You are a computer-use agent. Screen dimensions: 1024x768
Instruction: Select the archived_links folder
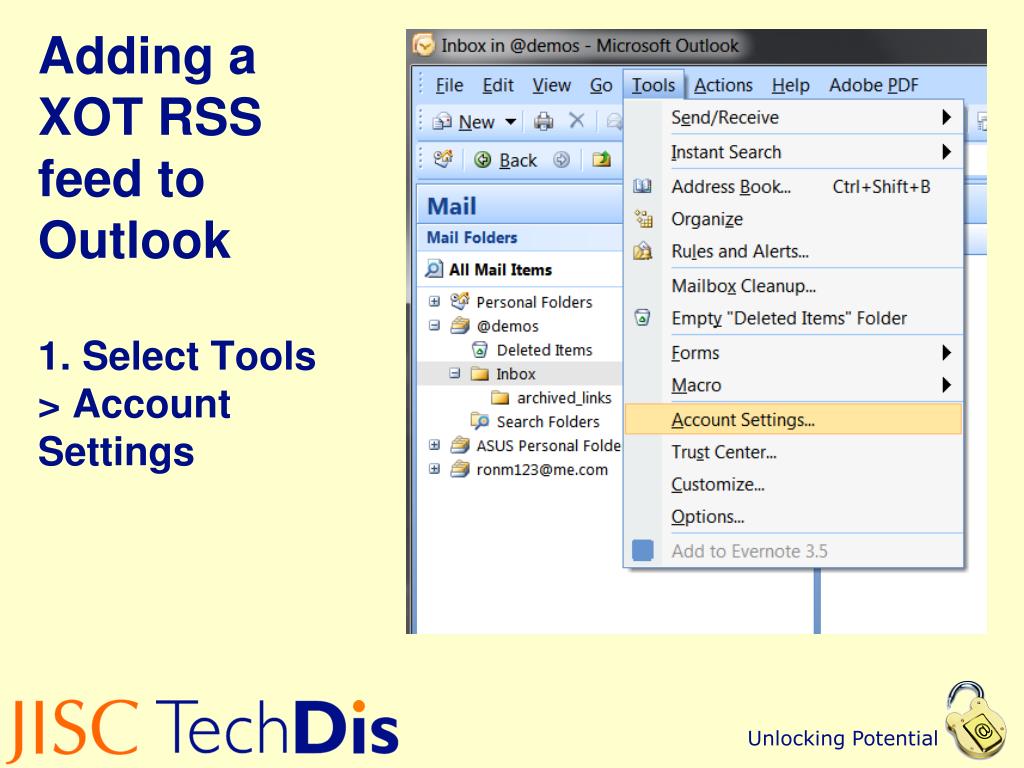(x=564, y=398)
